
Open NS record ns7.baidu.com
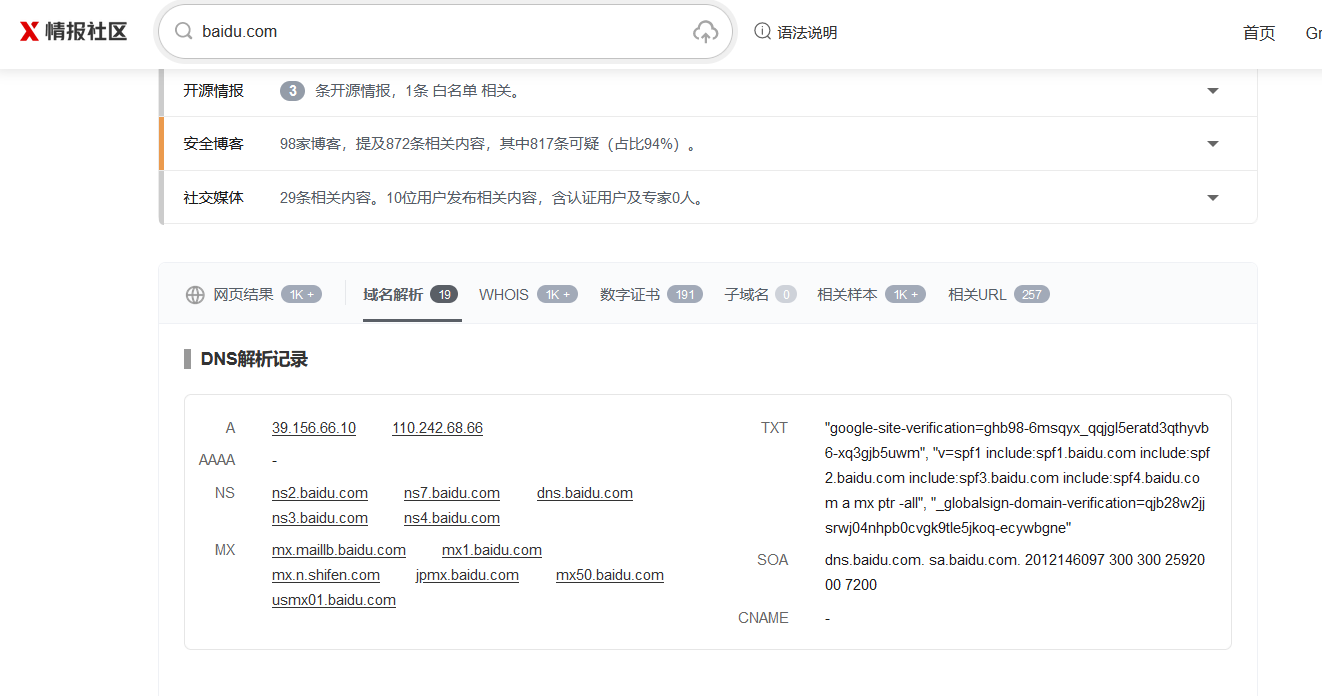(x=452, y=493)
